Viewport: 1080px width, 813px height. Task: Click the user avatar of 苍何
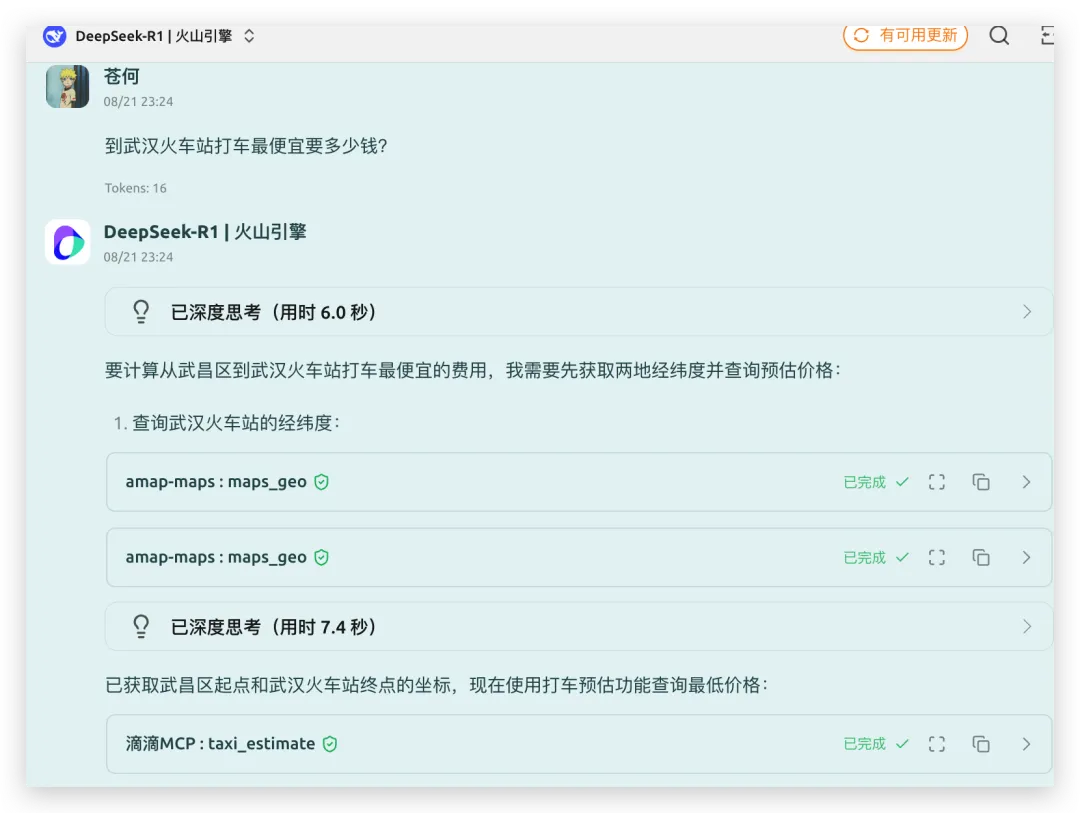pyautogui.click(x=67, y=87)
